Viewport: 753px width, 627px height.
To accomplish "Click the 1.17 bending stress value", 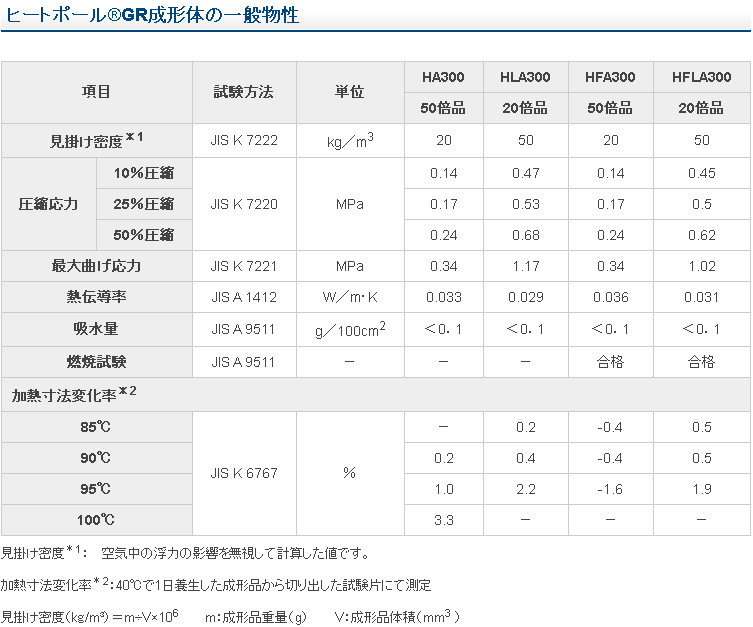I will tap(525, 266).
